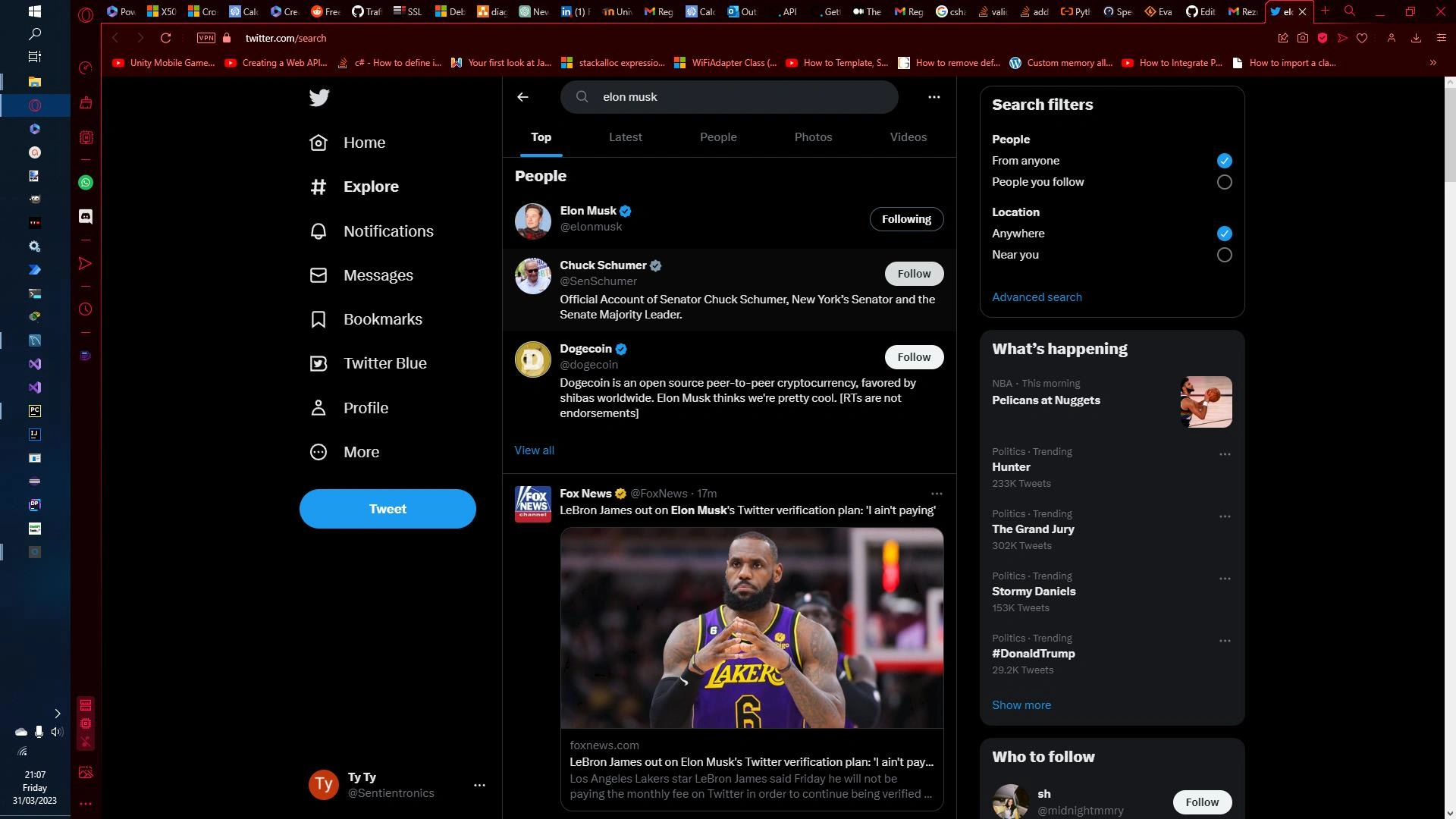Click Dogecoin profile avatar
This screenshot has width=1456, height=819.
pos(532,359)
